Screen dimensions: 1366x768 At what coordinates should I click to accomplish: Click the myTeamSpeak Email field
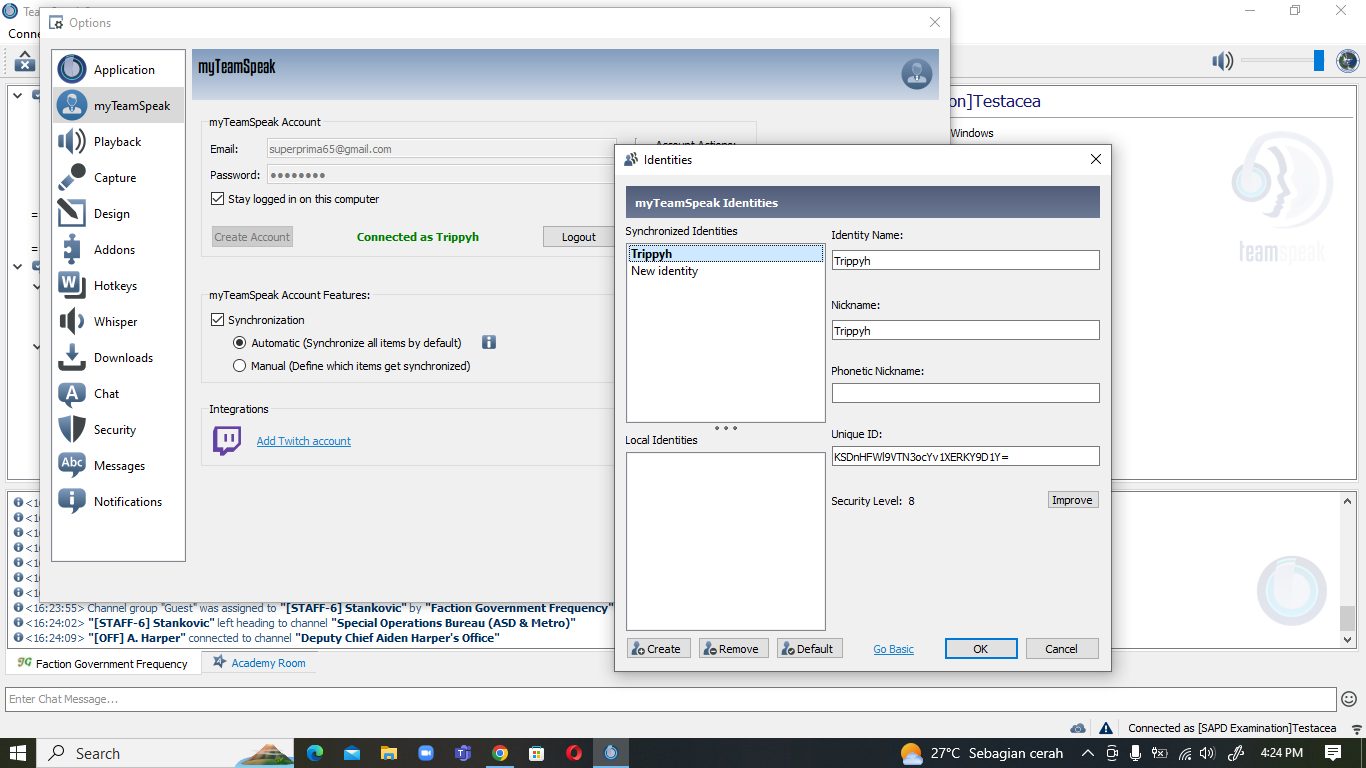click(x=441, y=149)
